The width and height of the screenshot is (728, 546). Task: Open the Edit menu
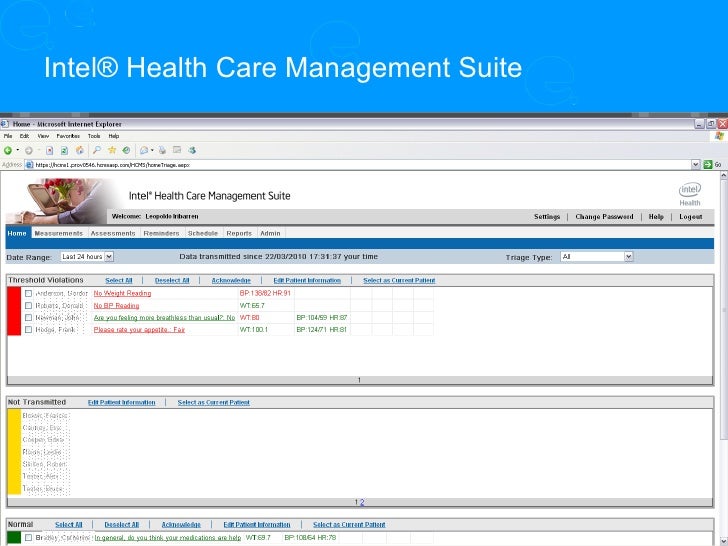click(x=24, y=136)
